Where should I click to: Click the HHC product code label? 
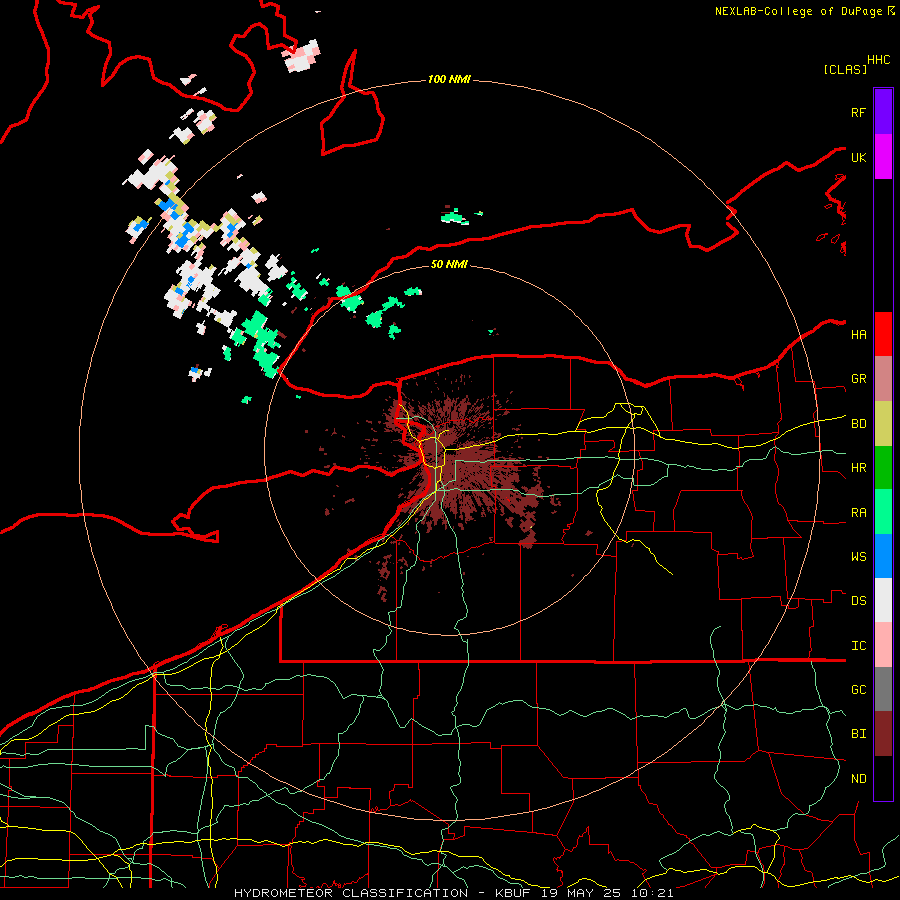878,60
